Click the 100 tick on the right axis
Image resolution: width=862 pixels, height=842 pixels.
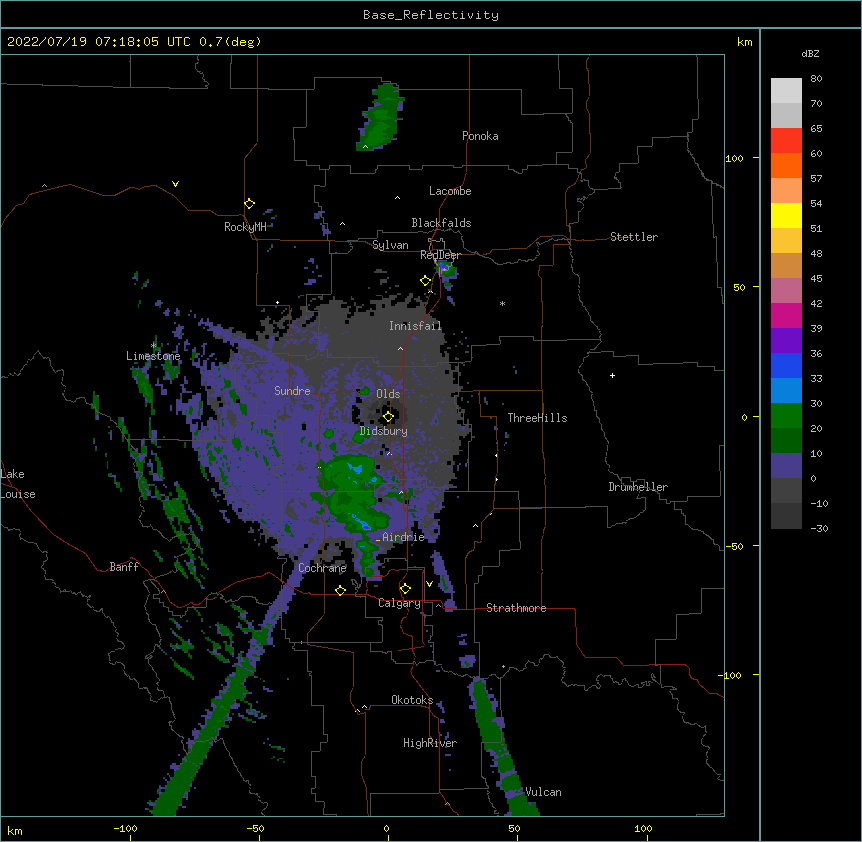(734, 158)
